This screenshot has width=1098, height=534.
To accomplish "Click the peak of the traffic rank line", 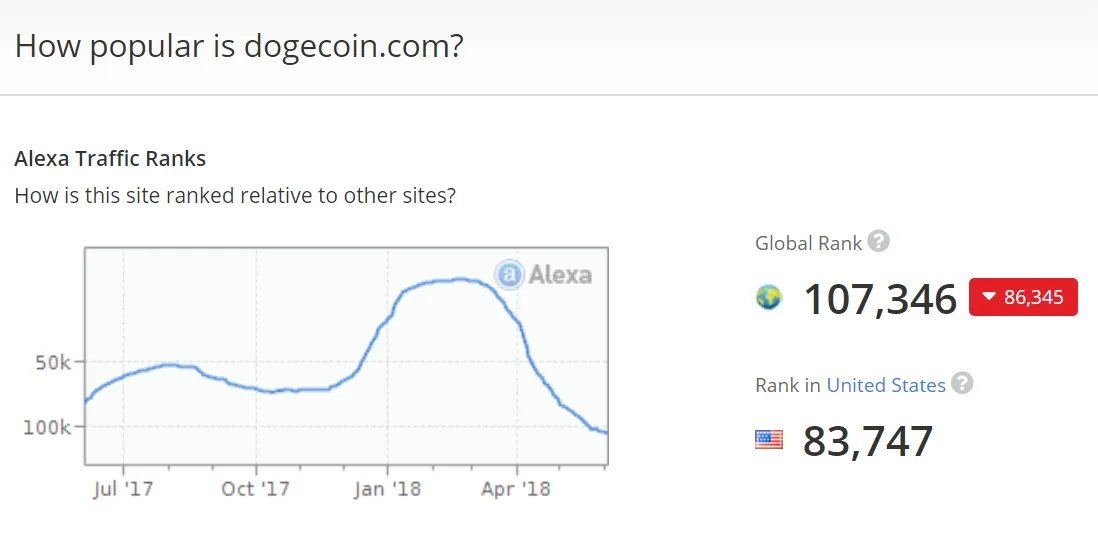I will pos(457,279).
